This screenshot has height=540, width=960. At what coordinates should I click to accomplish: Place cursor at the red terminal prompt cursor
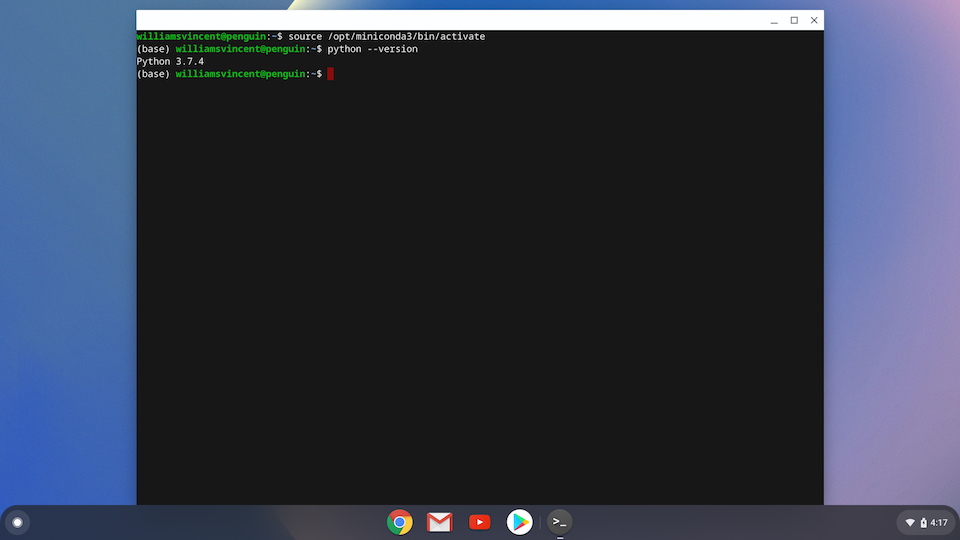pos(330,74)
